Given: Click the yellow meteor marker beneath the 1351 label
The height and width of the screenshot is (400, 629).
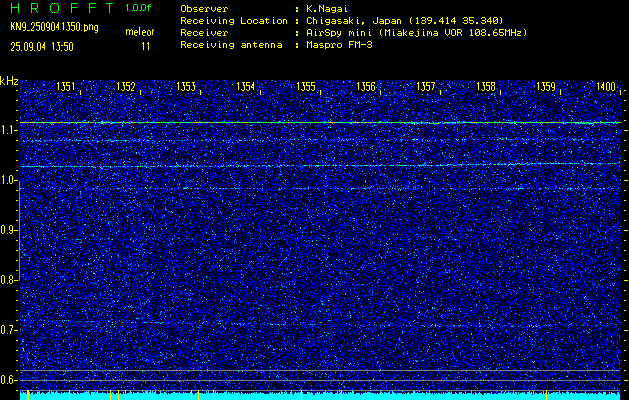Looking at the screenshot, I should click(69, 395).
